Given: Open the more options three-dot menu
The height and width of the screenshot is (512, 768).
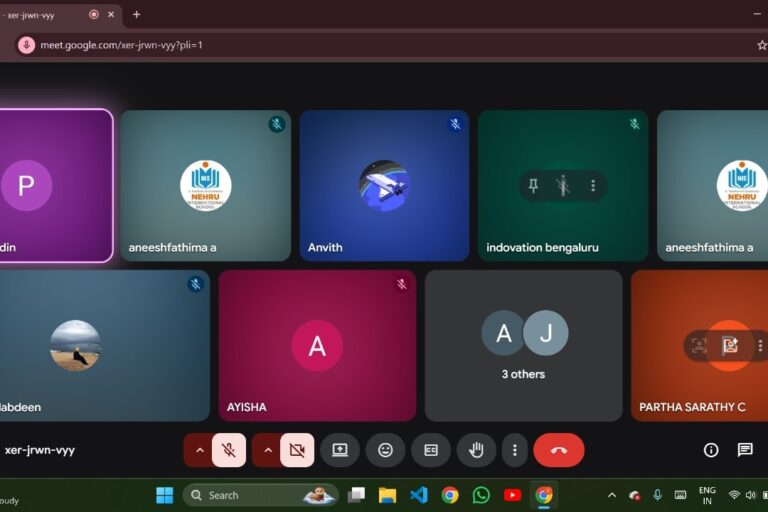Looking at the screenshot, I should [514, 450].
